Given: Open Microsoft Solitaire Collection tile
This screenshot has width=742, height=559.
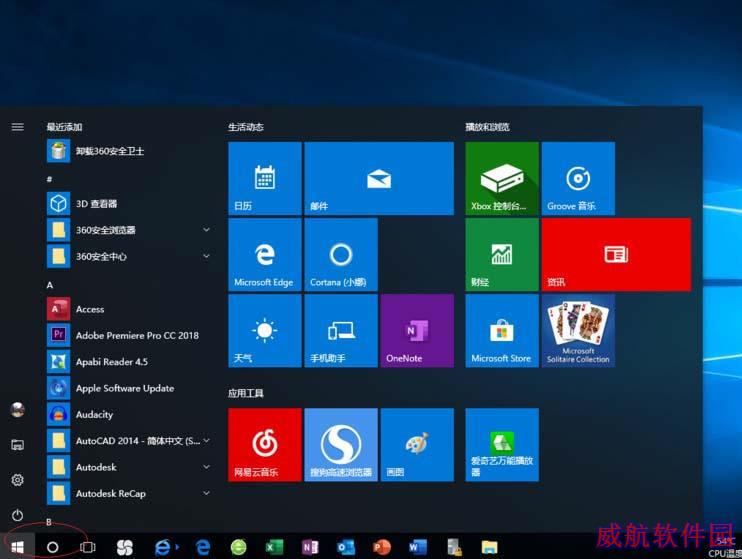Looking at the screenshot, I should click(x=578, y=330).
